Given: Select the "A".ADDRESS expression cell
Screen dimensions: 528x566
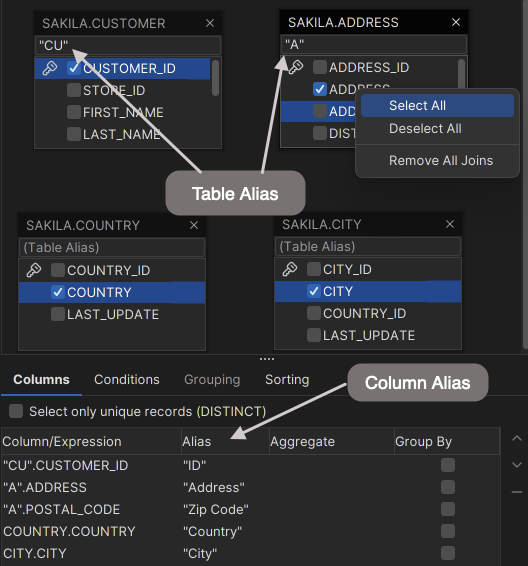Looking at the screenshot, I should pyautogui.click(x=91, y=487).
